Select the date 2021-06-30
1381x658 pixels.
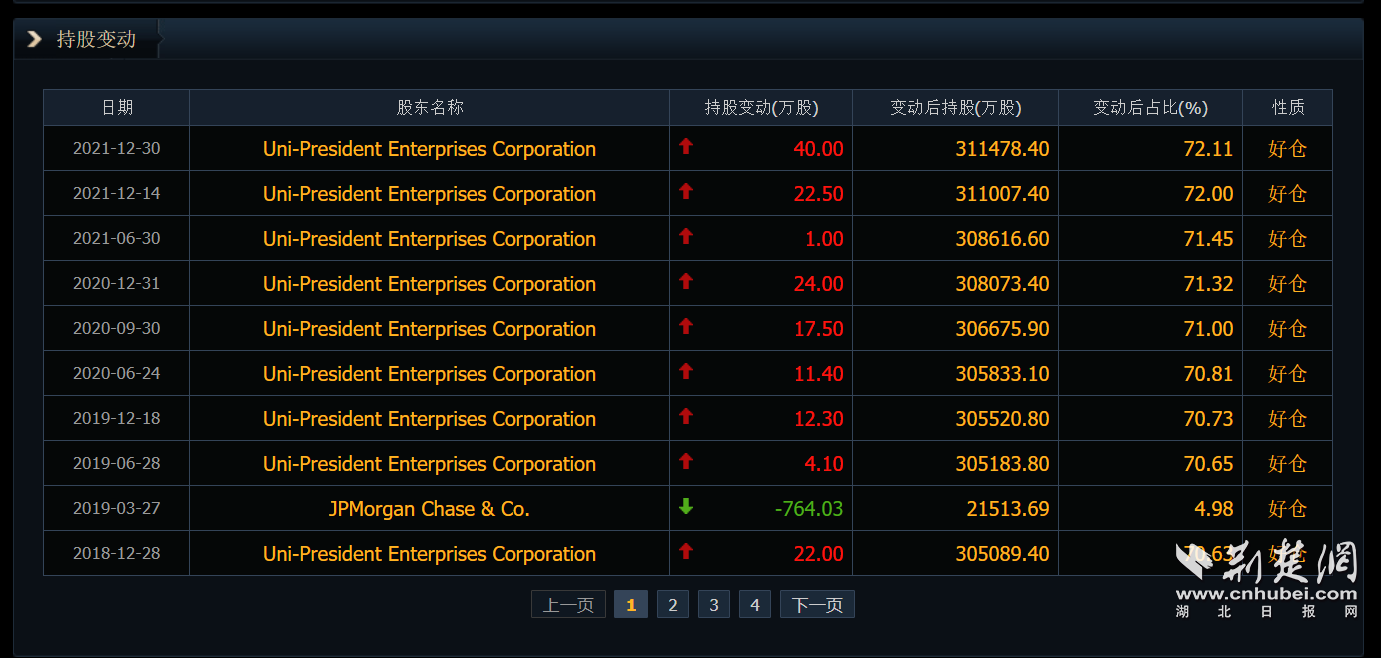pyautogui.click(x=116, y=238)
